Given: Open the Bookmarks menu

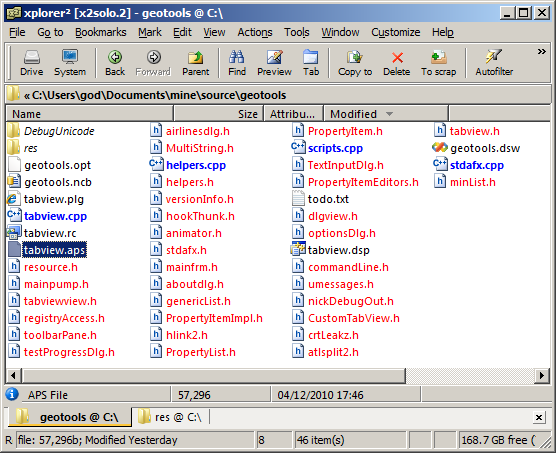Looking at the screenshot, I should (101, 32).
